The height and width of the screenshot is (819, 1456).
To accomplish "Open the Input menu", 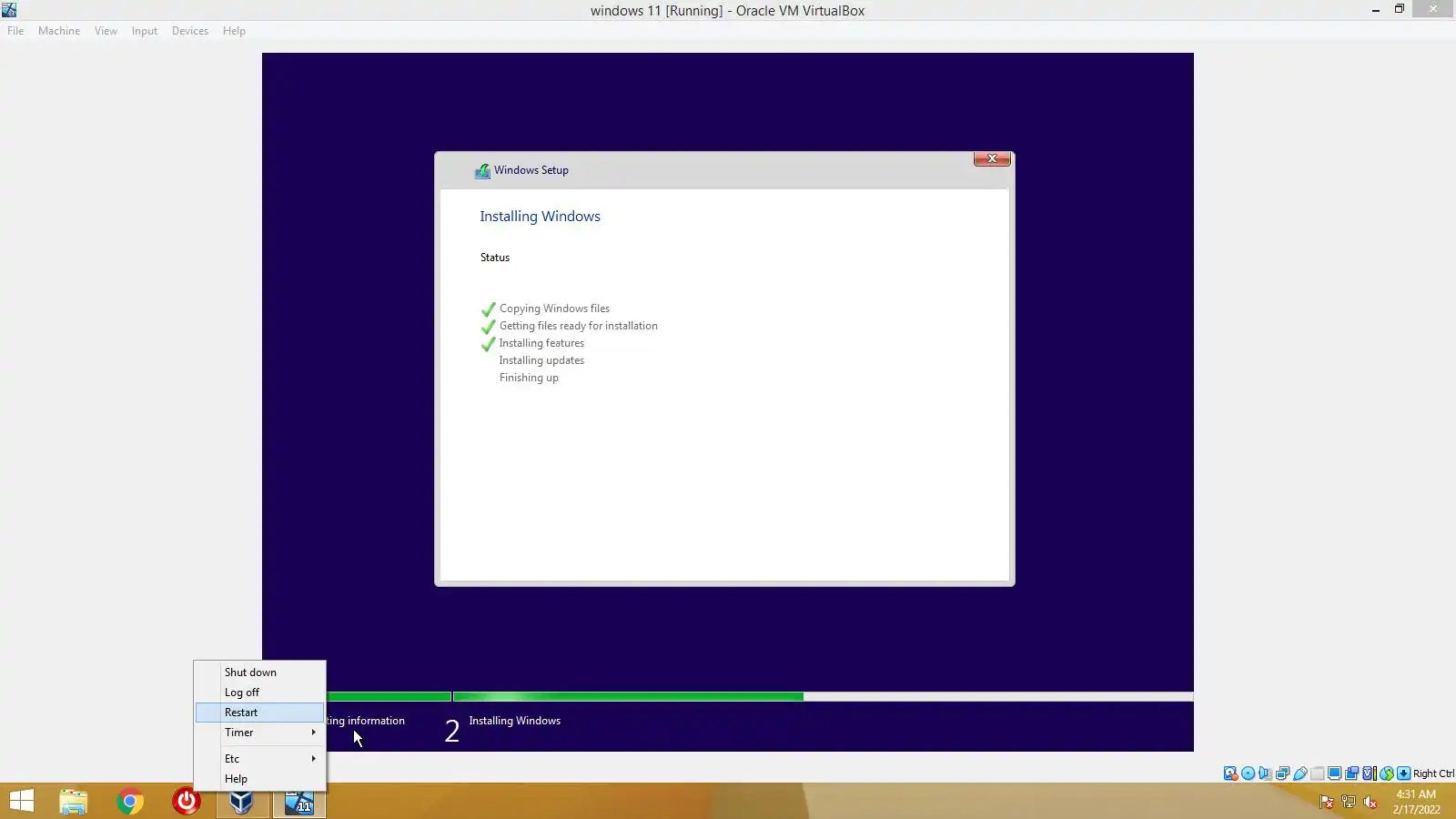I will (144, 31).
